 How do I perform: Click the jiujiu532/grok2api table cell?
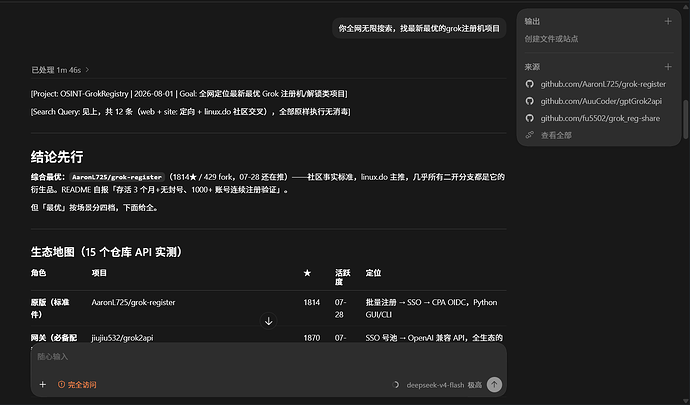pyautogui.click(x=122, y=338)
